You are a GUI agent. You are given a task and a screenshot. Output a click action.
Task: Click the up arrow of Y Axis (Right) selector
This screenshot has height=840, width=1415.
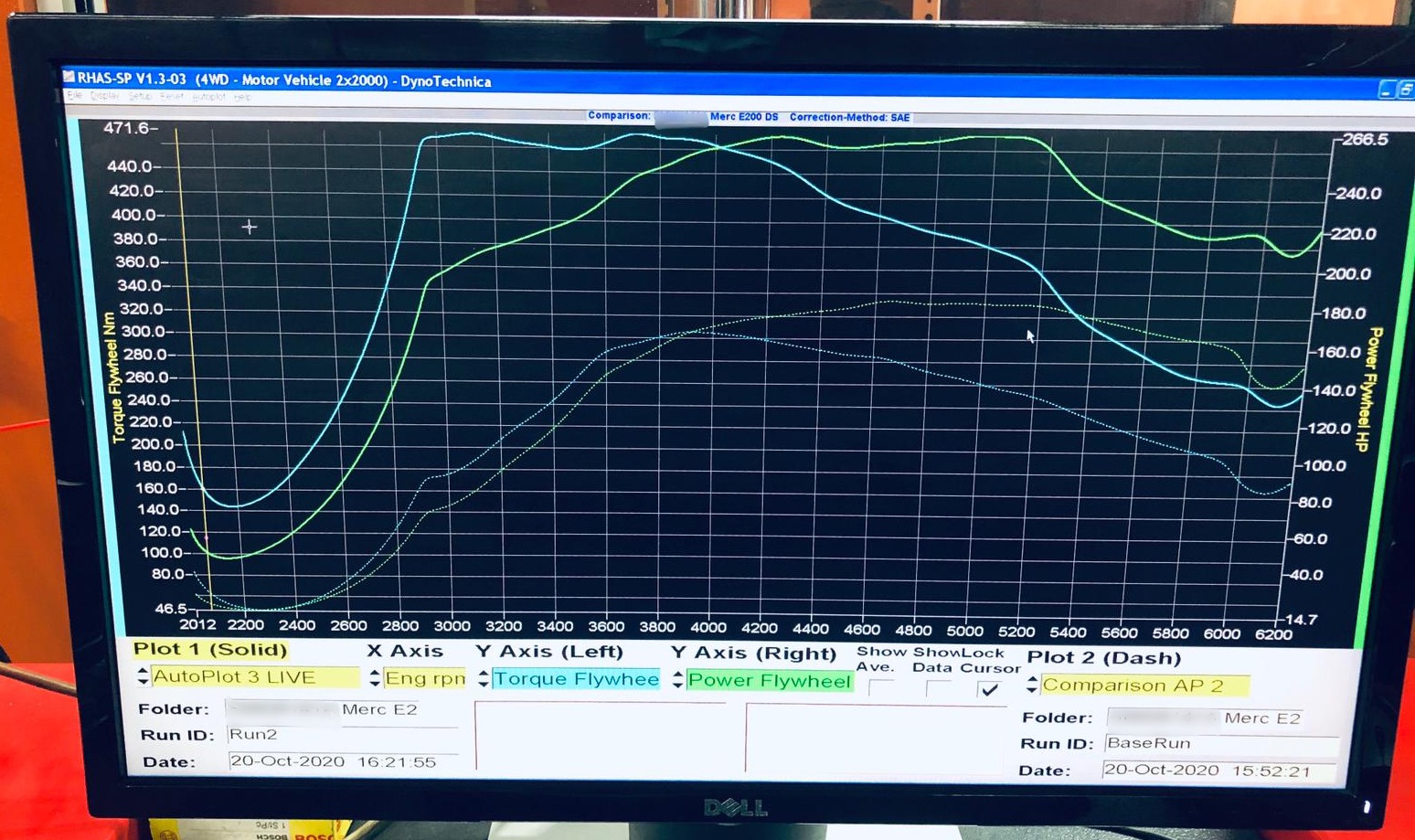677,675
